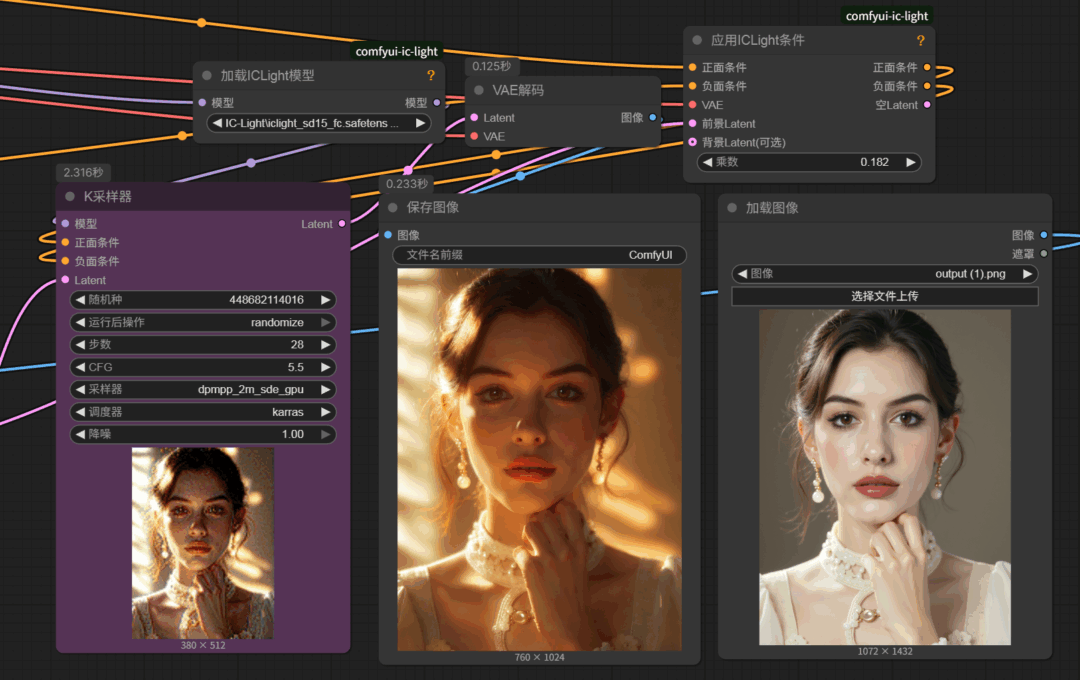Collapse the 加载图像 node via its title dot
Screen dimensions: 1080x680
(732, 207)
